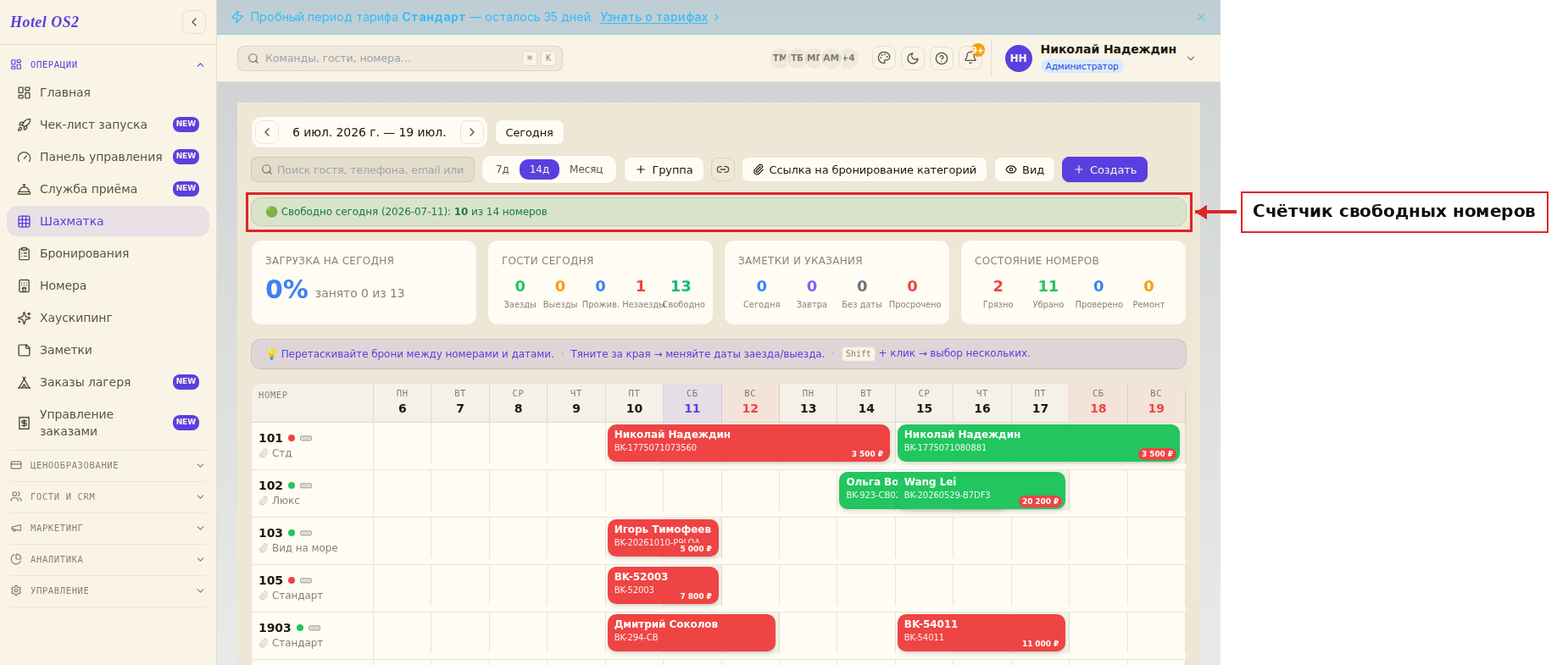Click the Номера building icon
This screenshot has height=665, width=1568.
[x=25, y=285]
